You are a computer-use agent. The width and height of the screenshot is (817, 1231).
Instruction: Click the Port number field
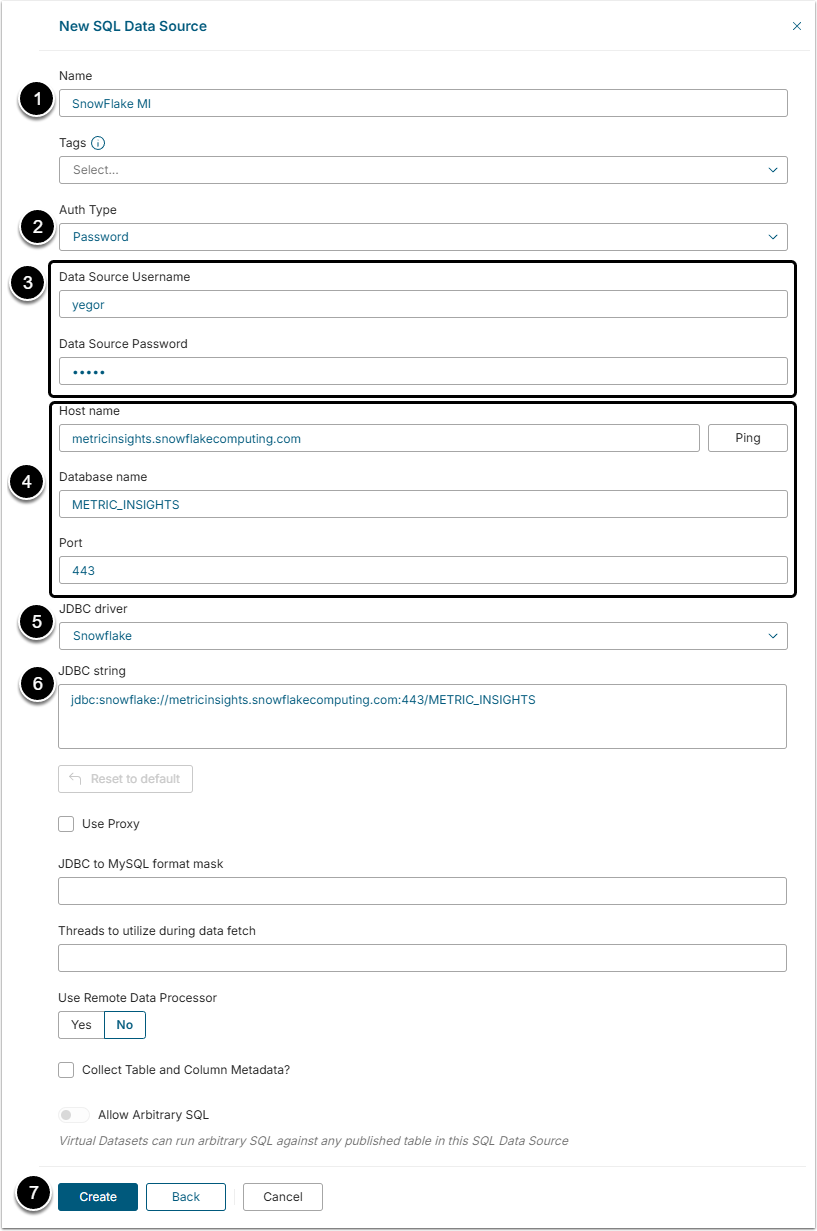coord(423,570)
